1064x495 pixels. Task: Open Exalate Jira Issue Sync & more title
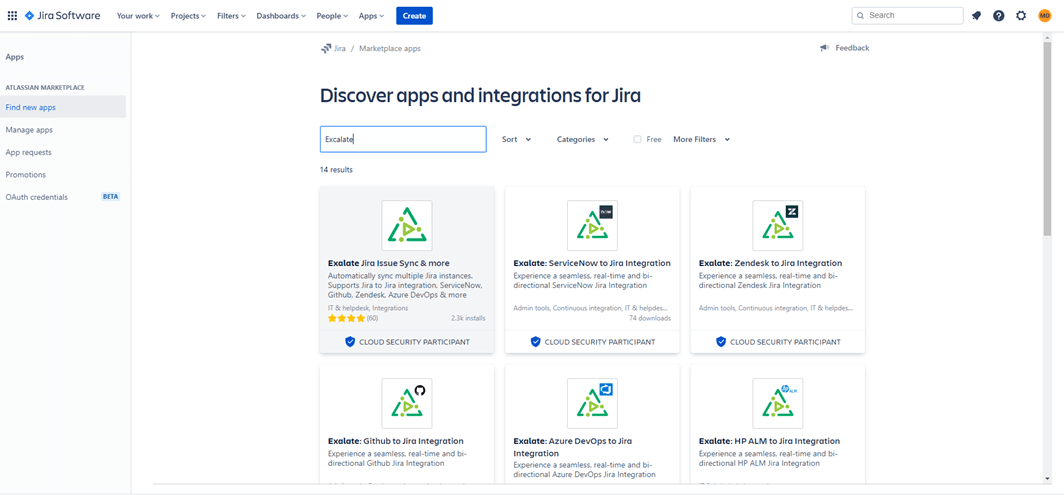(389, 263)
